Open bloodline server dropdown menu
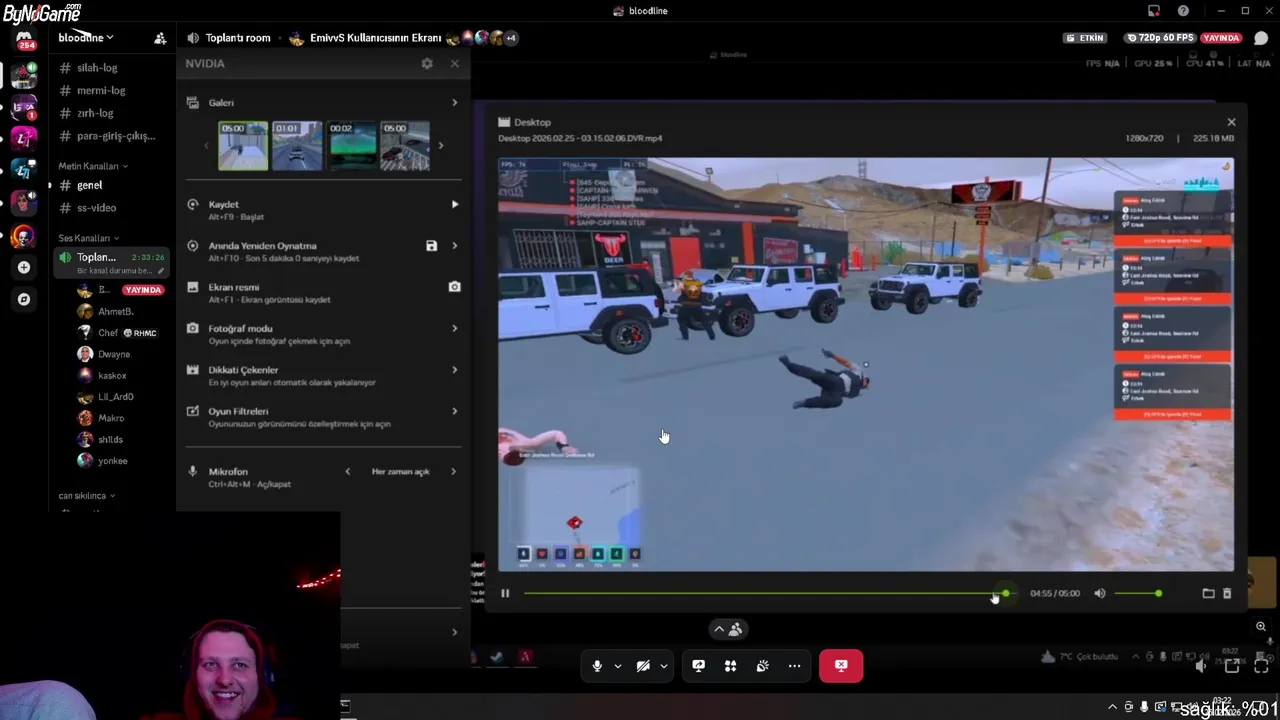This screenshot has height=720, width=1280. point(86,37)
